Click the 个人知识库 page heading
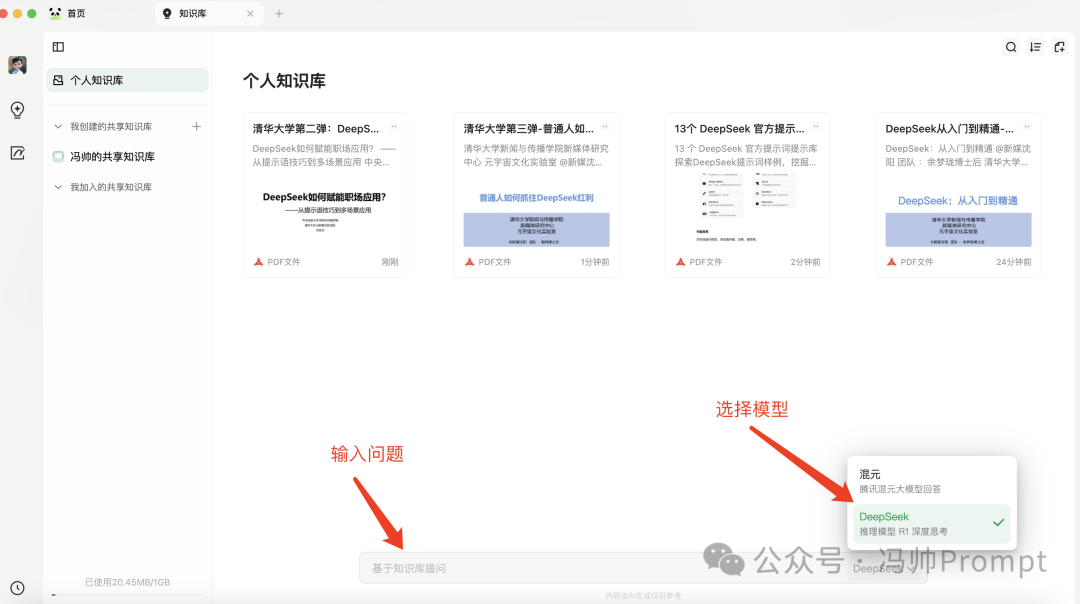Screen dimensions: 1080x604 coord(284,81)
